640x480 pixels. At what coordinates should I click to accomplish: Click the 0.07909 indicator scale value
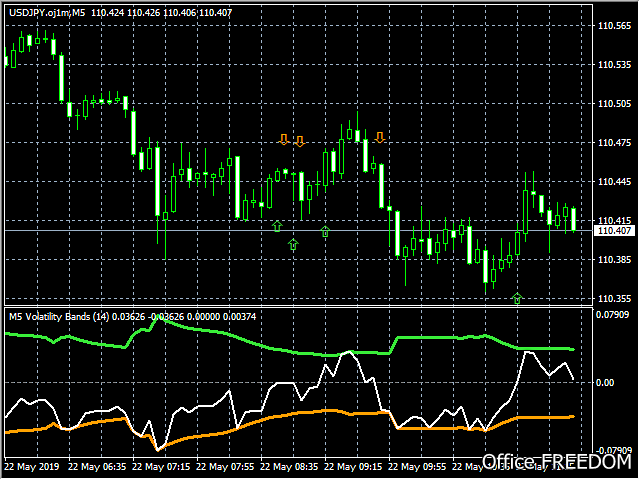point(612,315)
